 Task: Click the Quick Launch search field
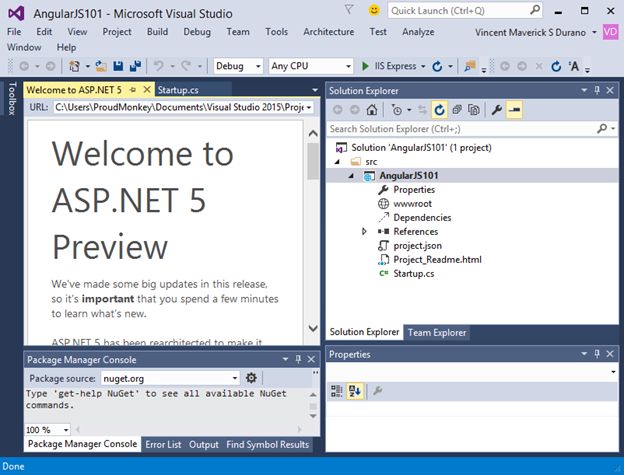[465, 10]
